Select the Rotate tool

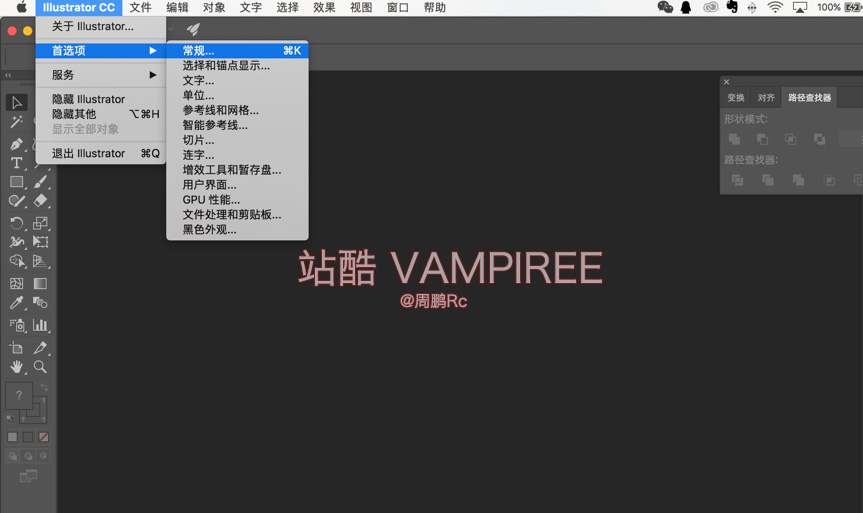click(x=17, y=223)
